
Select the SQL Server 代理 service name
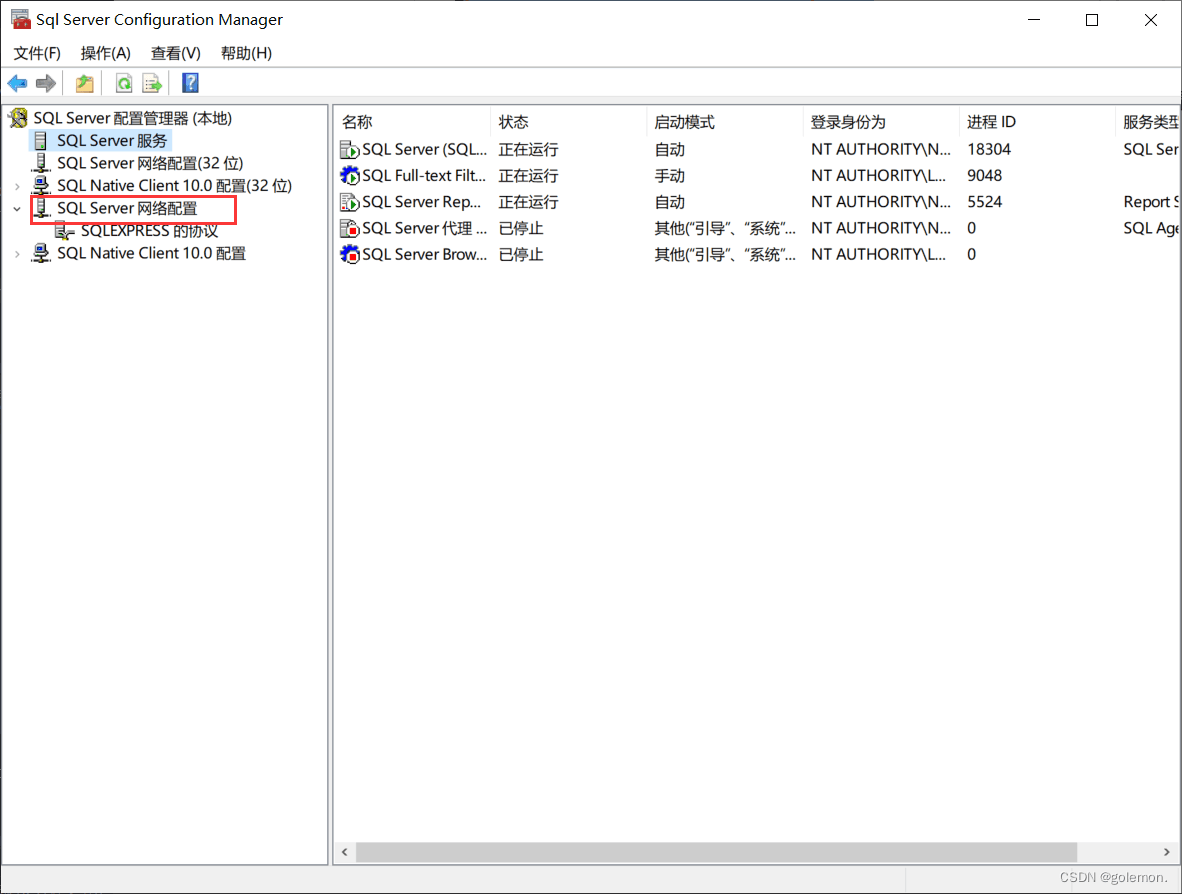(424, 228)
